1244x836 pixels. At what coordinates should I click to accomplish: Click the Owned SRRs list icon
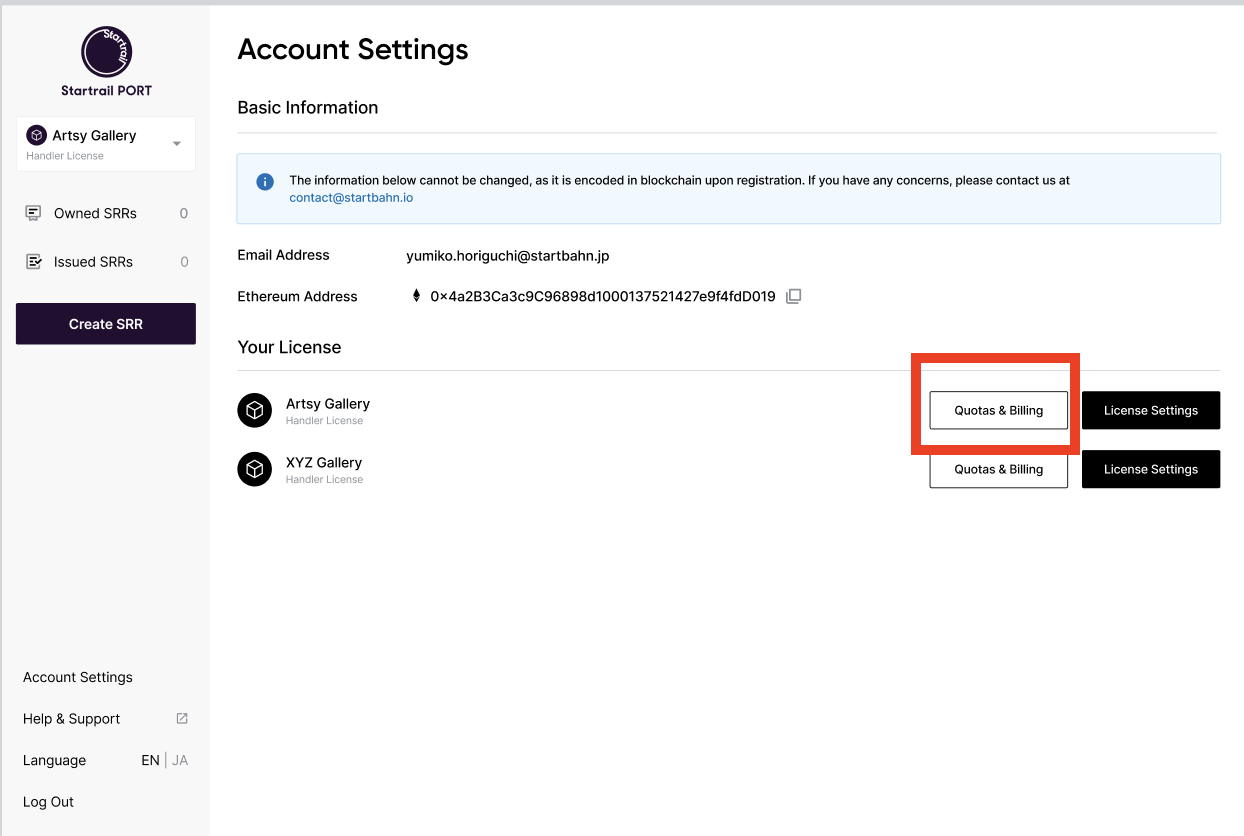click(34, 213)
